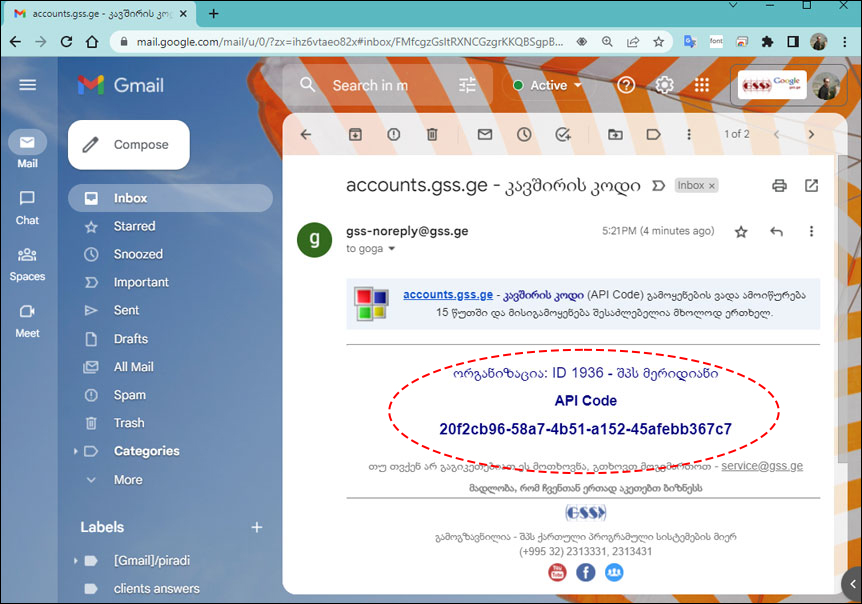The width and height of the screenshot is (862, 604).
Task: Toggle the importance marker beside subject
Action: pyautogui.click(x=657, y=186)
